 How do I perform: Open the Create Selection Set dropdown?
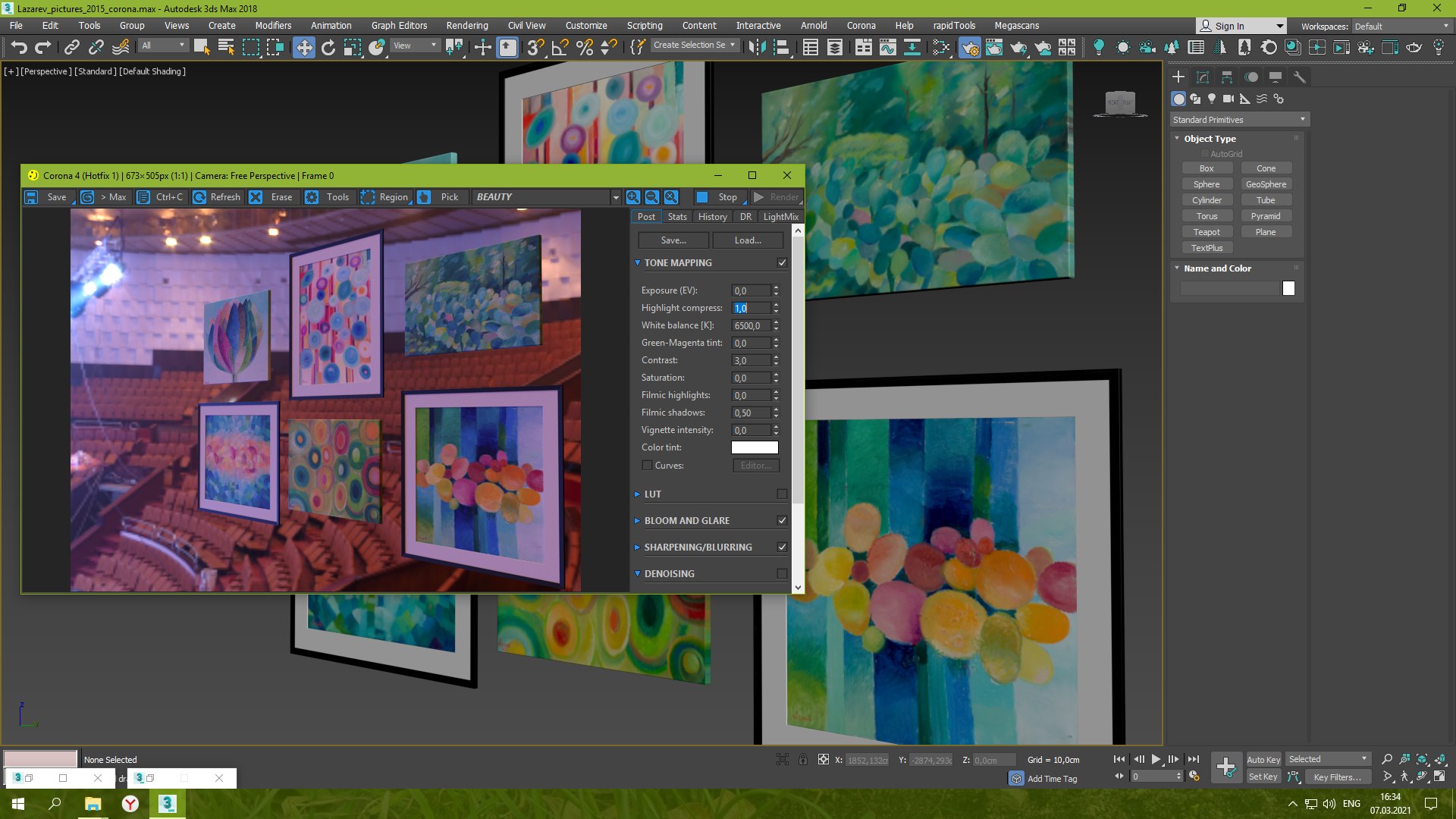pyautogui.click(x=695, y=45)
